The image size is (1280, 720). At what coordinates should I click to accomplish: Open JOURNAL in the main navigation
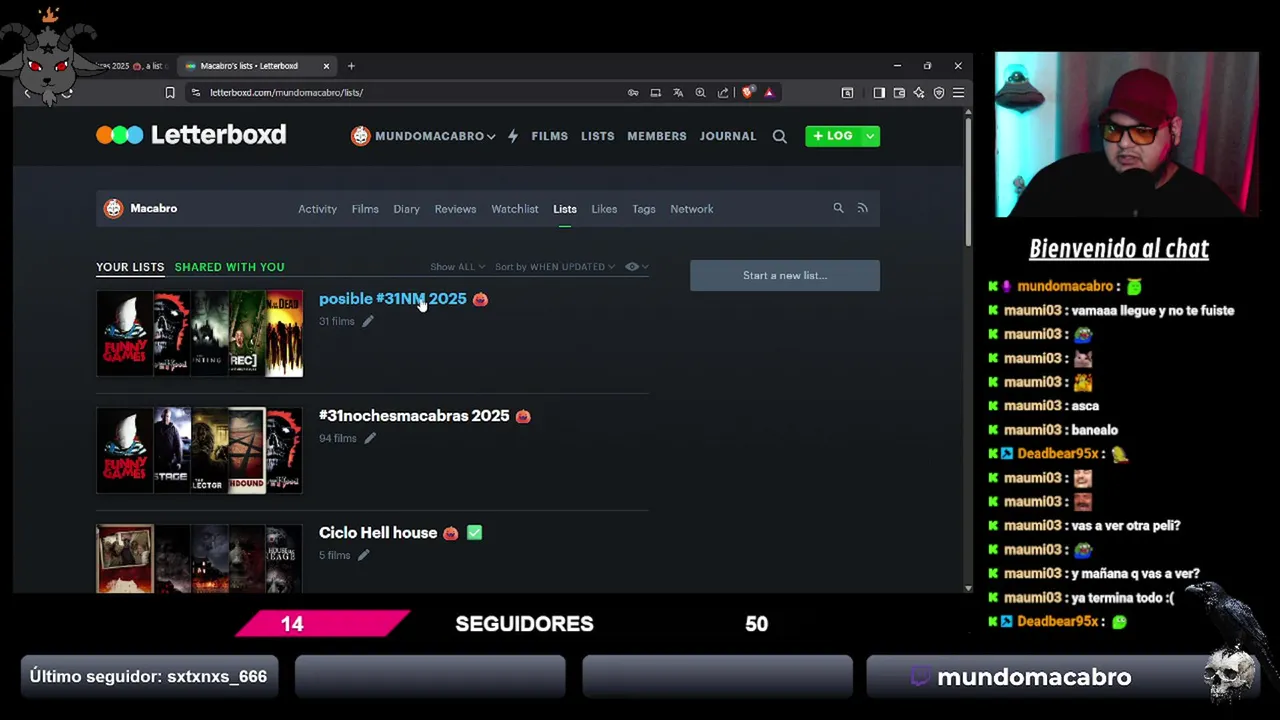click(x=728, y=136)
